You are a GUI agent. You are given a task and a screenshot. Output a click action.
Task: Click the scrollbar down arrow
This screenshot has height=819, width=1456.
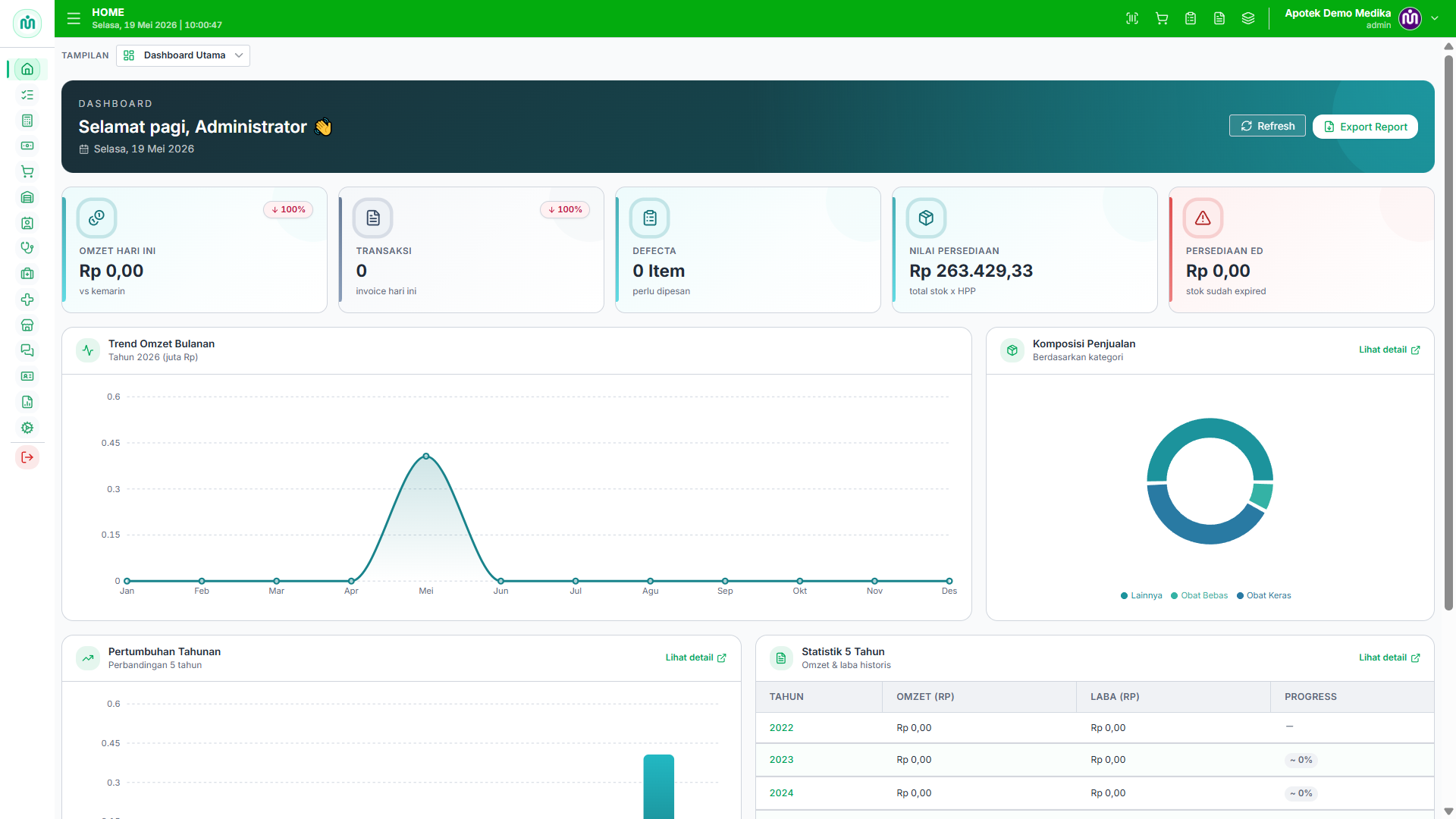click(1448, 811)
